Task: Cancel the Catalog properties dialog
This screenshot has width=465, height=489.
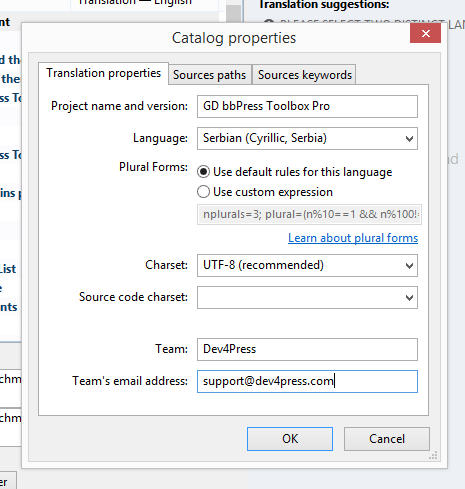Action: tap(387, 439)
